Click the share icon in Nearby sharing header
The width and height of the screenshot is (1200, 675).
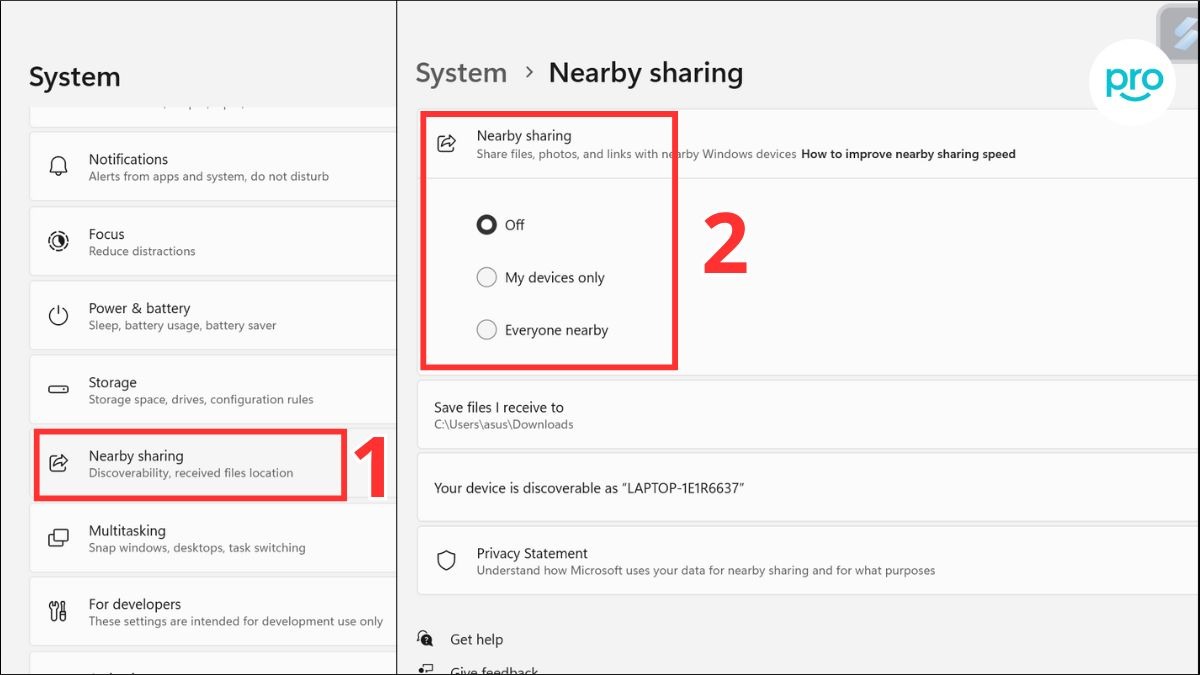coord(447,143)
